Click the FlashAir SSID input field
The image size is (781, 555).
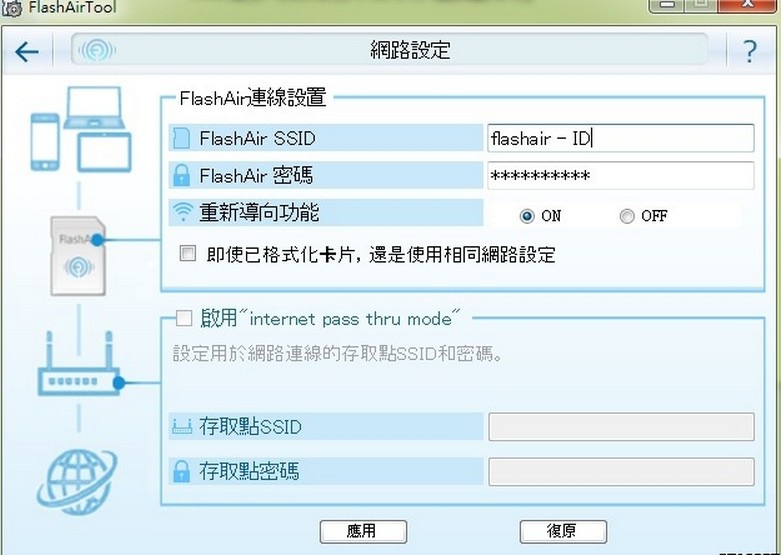coord(621,138)
